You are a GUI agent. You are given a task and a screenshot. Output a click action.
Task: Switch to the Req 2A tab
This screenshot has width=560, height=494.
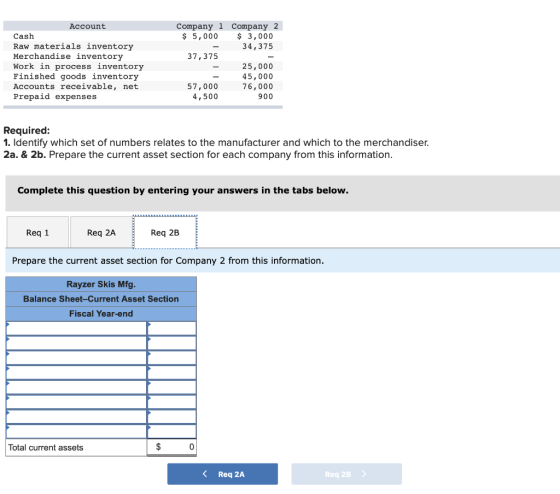tap(101, 232)
